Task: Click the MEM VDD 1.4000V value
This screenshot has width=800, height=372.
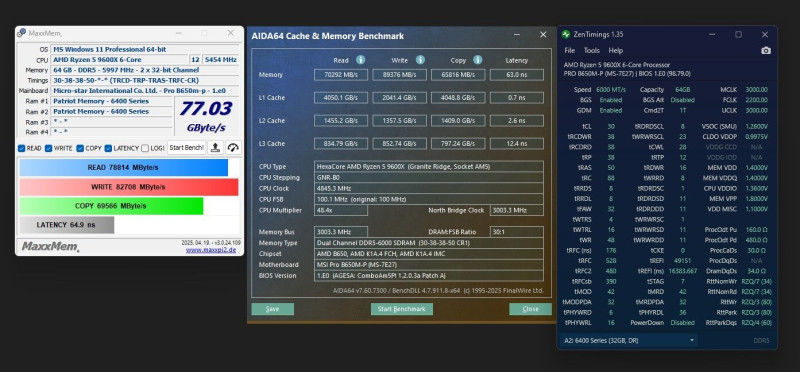Action: pos(756,167)
